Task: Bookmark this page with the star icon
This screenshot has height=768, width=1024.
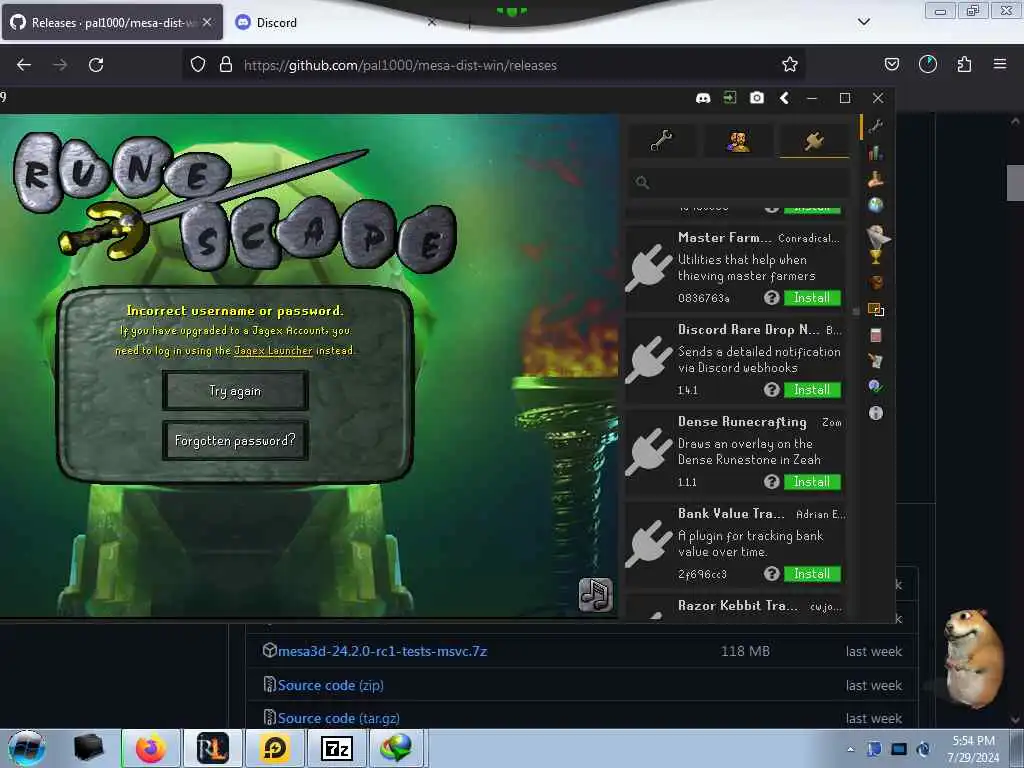Action: [790, 64]
